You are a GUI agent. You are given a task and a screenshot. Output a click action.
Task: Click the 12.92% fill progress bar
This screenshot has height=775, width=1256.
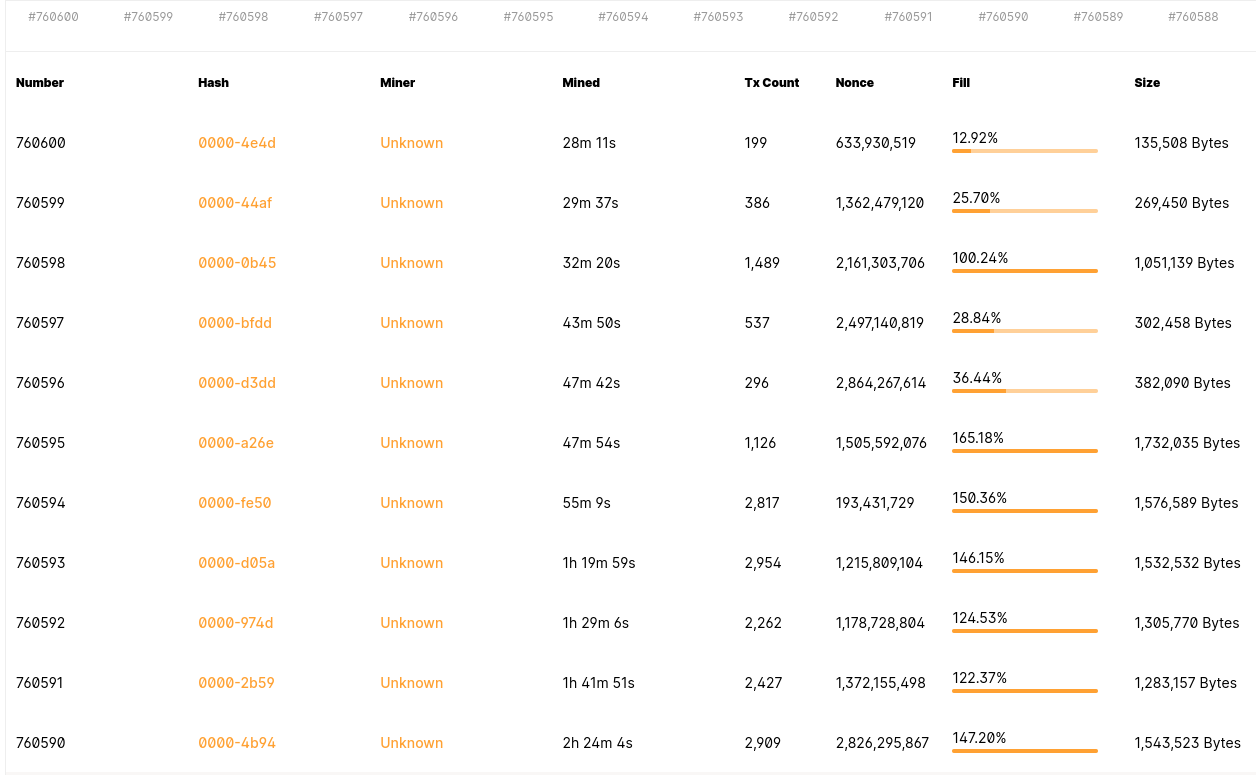(1024, 151)
